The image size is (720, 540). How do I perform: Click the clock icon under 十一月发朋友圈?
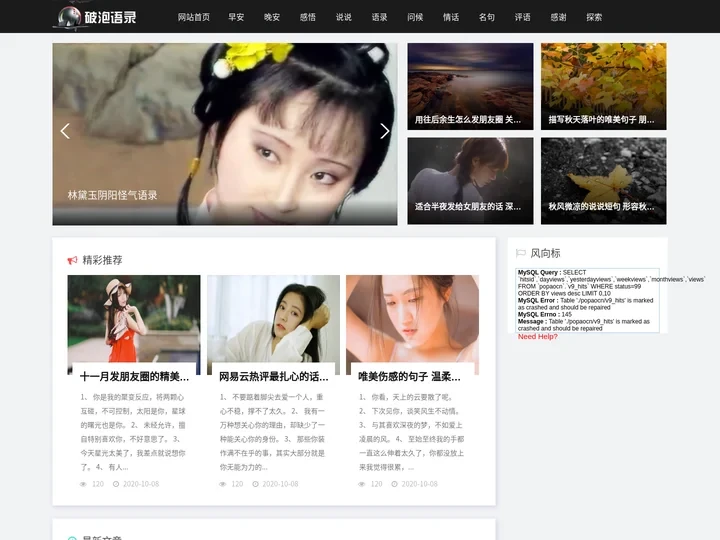point(116,484)
